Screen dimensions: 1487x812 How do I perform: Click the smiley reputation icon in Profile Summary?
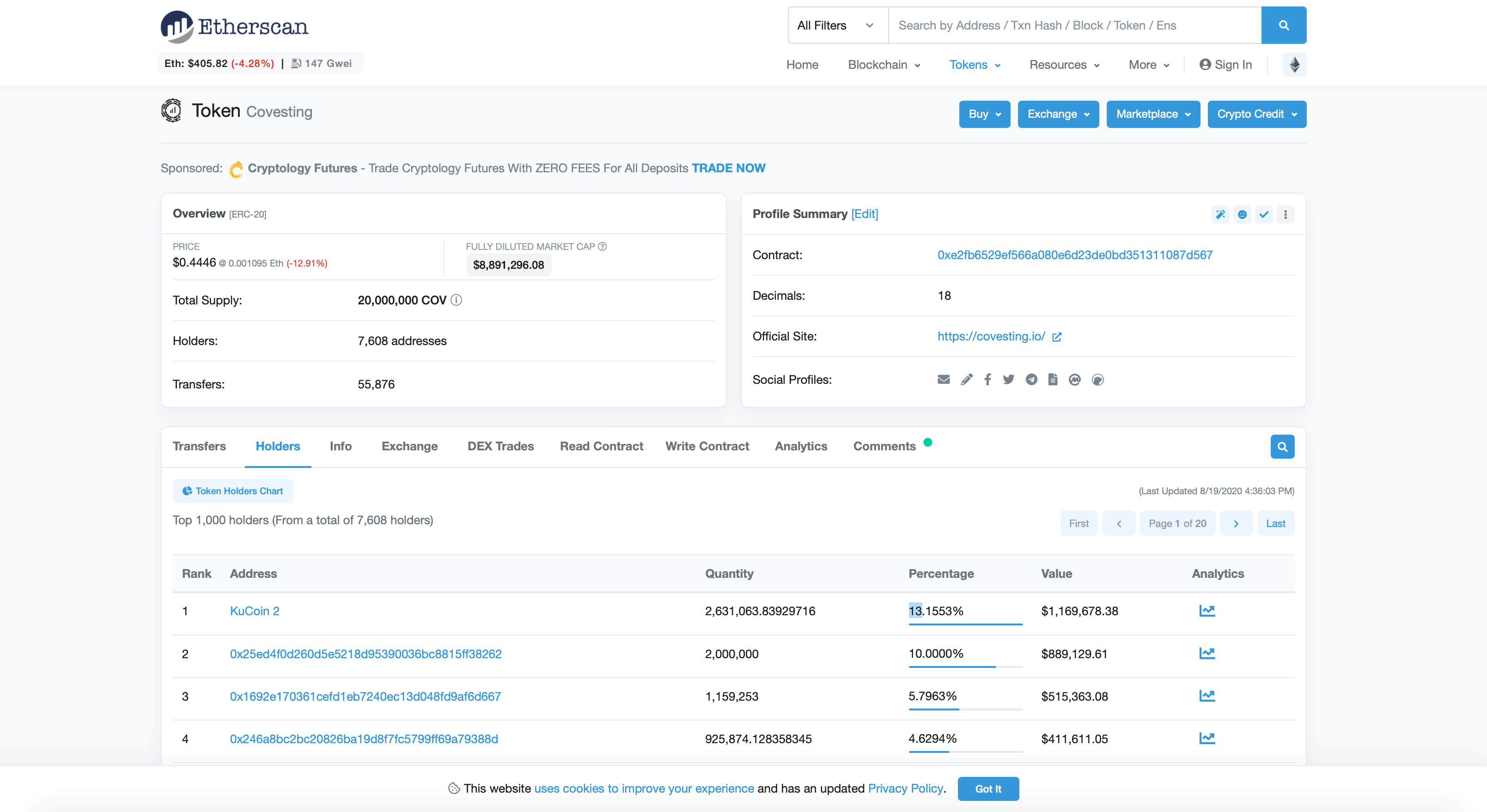pos(1242,215)
